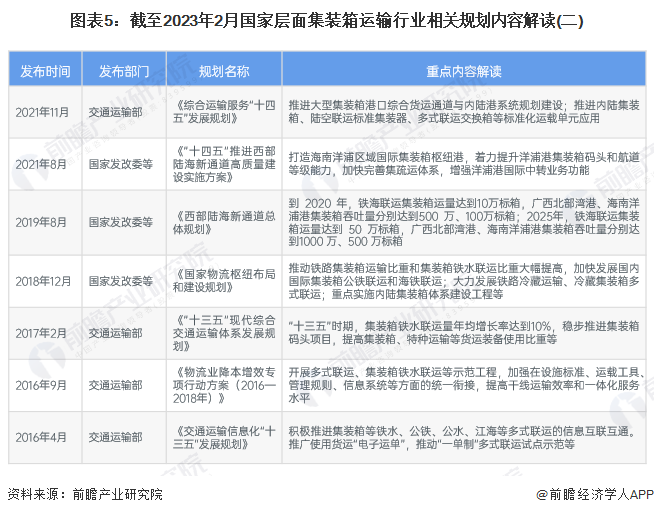Click 国家发改委等 in the 2018年12月 row
The height and width of the screenshot is (515, 654).
coord(121,281)
